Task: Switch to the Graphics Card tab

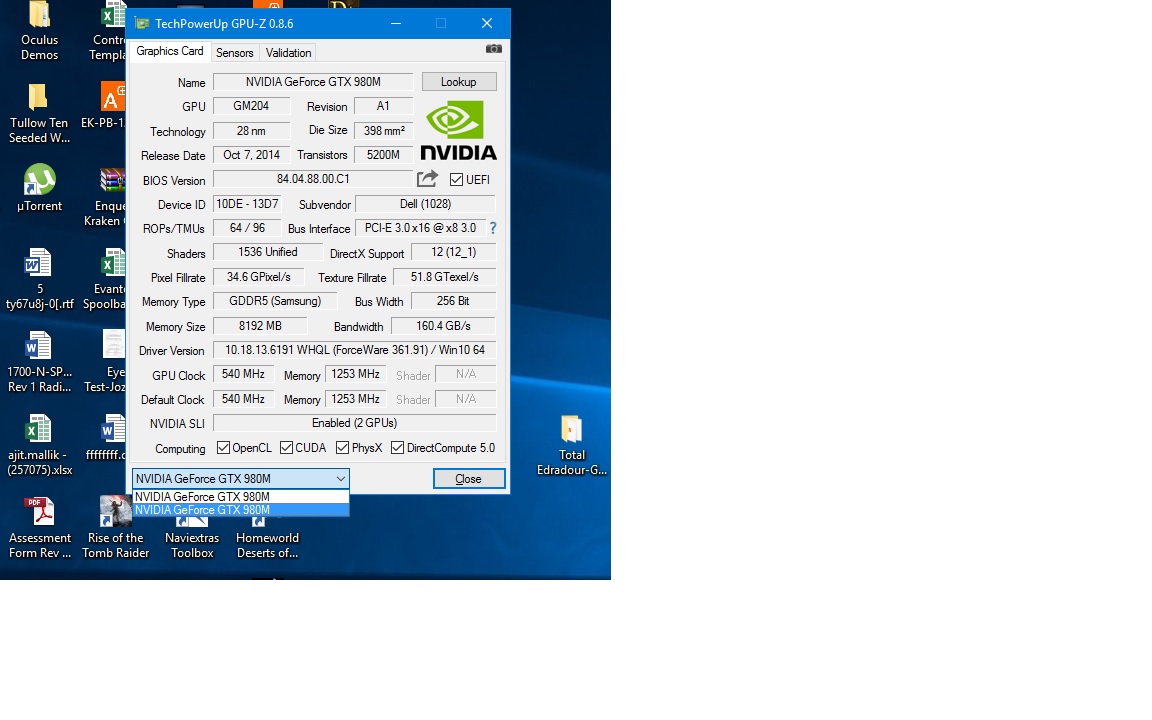Action: tap(170, 51)
